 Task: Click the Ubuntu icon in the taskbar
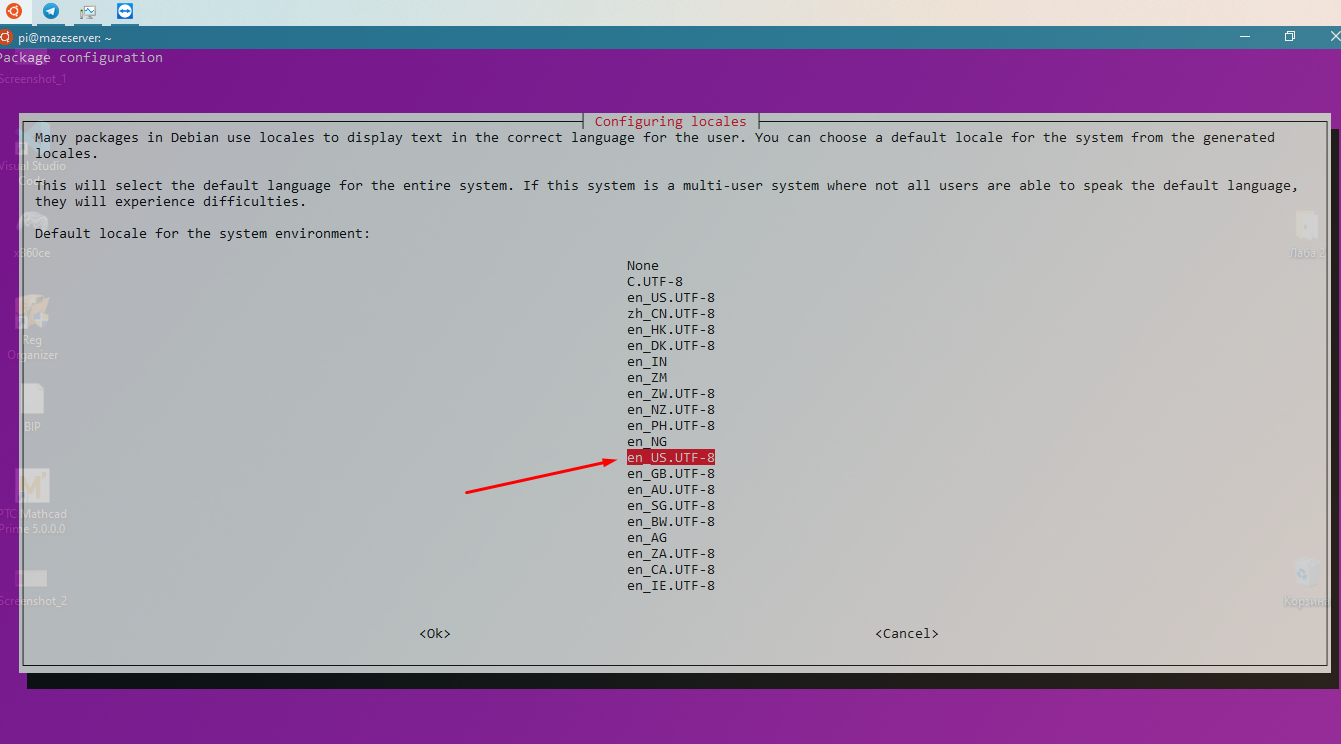[x=13, y=12]
